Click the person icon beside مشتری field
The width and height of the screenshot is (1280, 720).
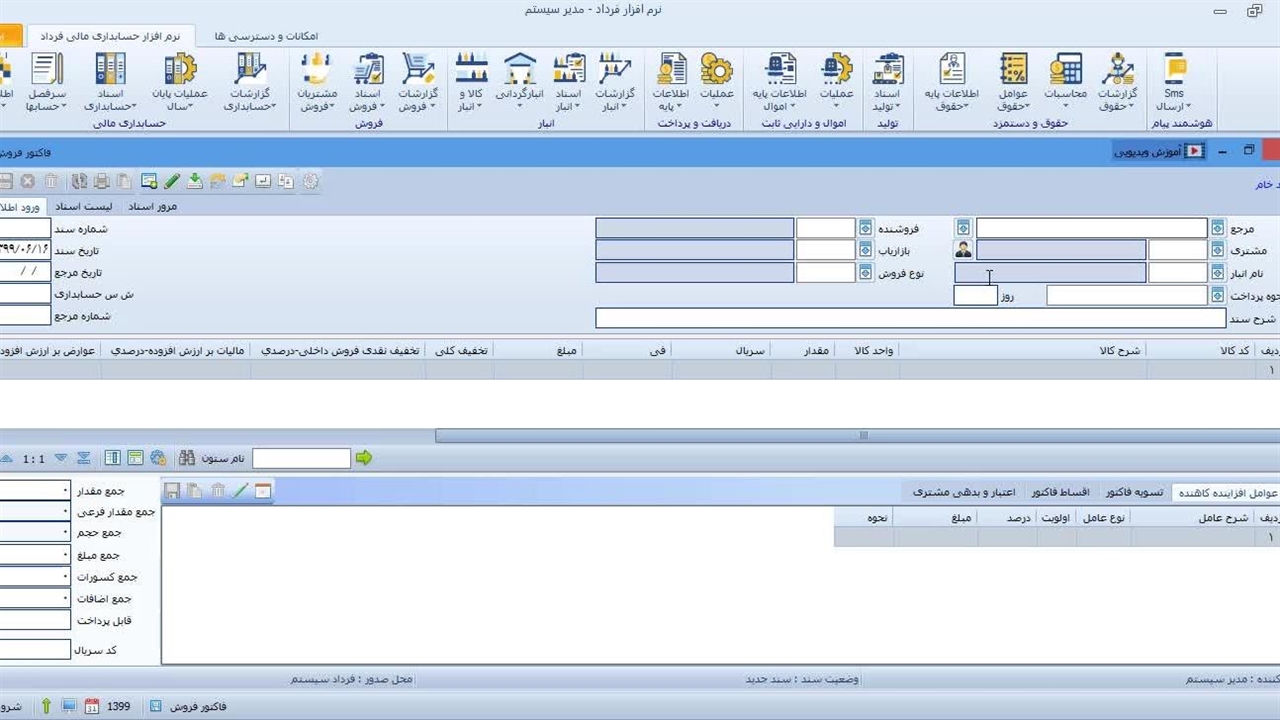point(963,250)
